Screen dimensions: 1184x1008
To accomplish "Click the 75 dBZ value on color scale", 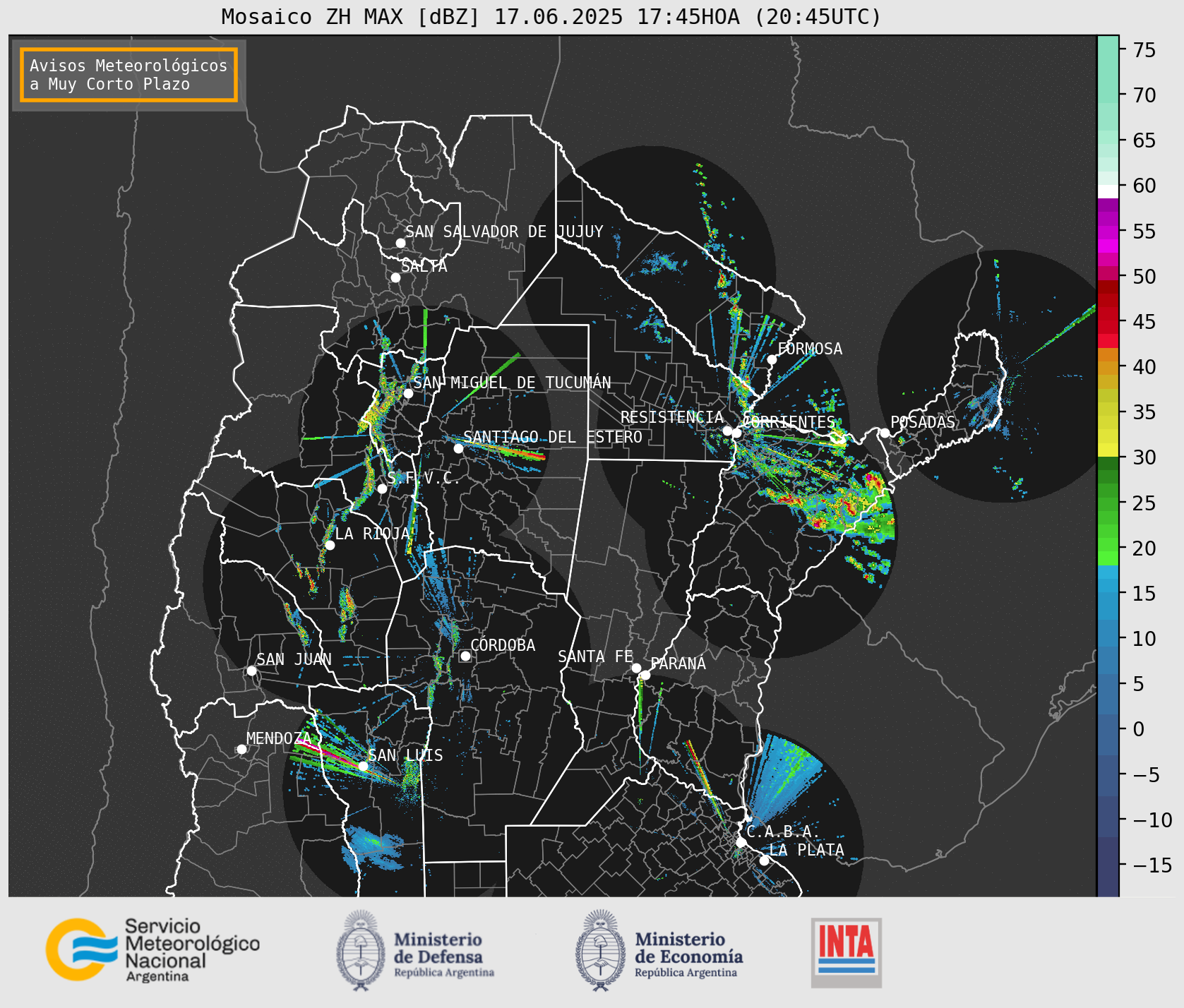I will pyautogui.click(x=1144, y=49).
